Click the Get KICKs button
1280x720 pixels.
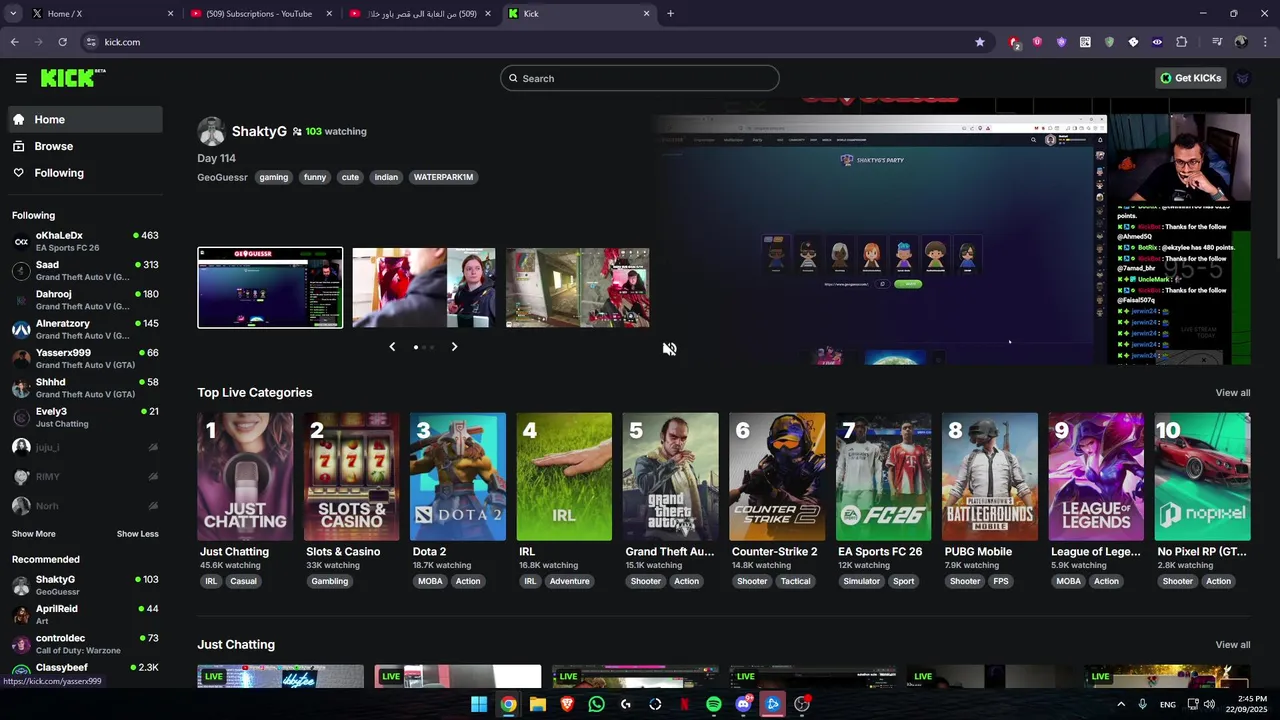click(x=1190, y=78)
